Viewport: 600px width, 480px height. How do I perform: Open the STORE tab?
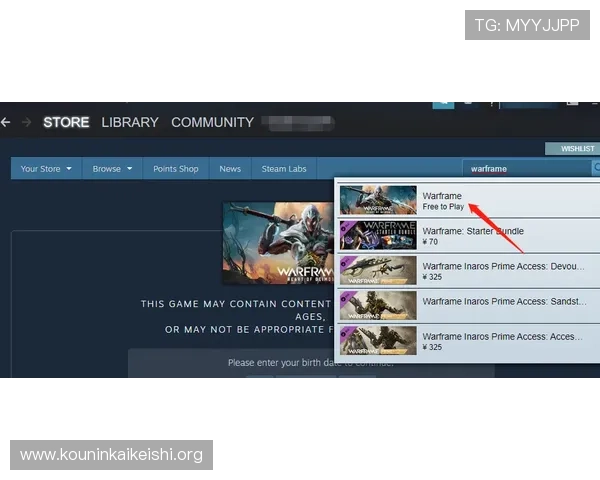click(66, 122)
